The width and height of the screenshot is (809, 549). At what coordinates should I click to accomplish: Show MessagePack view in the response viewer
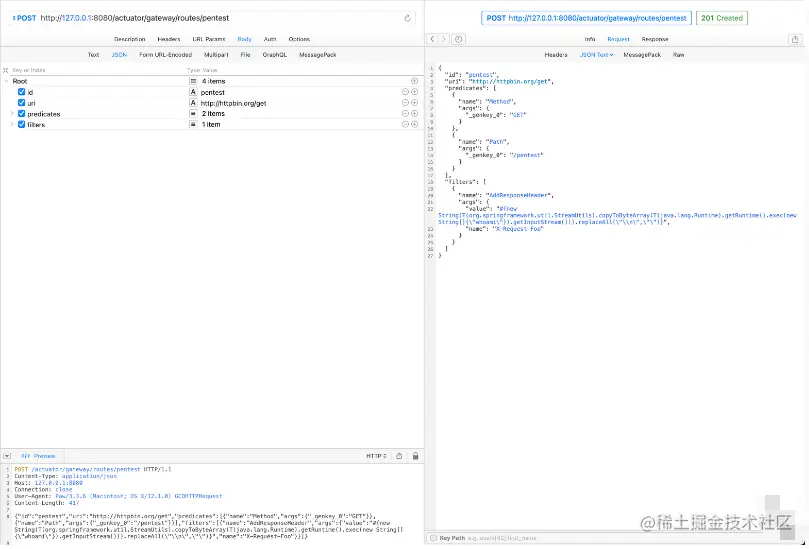click(642, 55)
